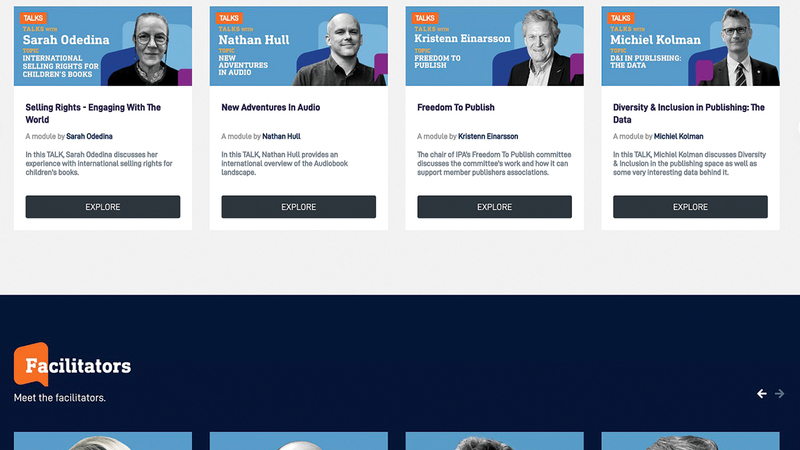Screen dimensions: 800x450
Task: Explore the Diversity & Inclusion module
Action: click(x=690, y=207)
